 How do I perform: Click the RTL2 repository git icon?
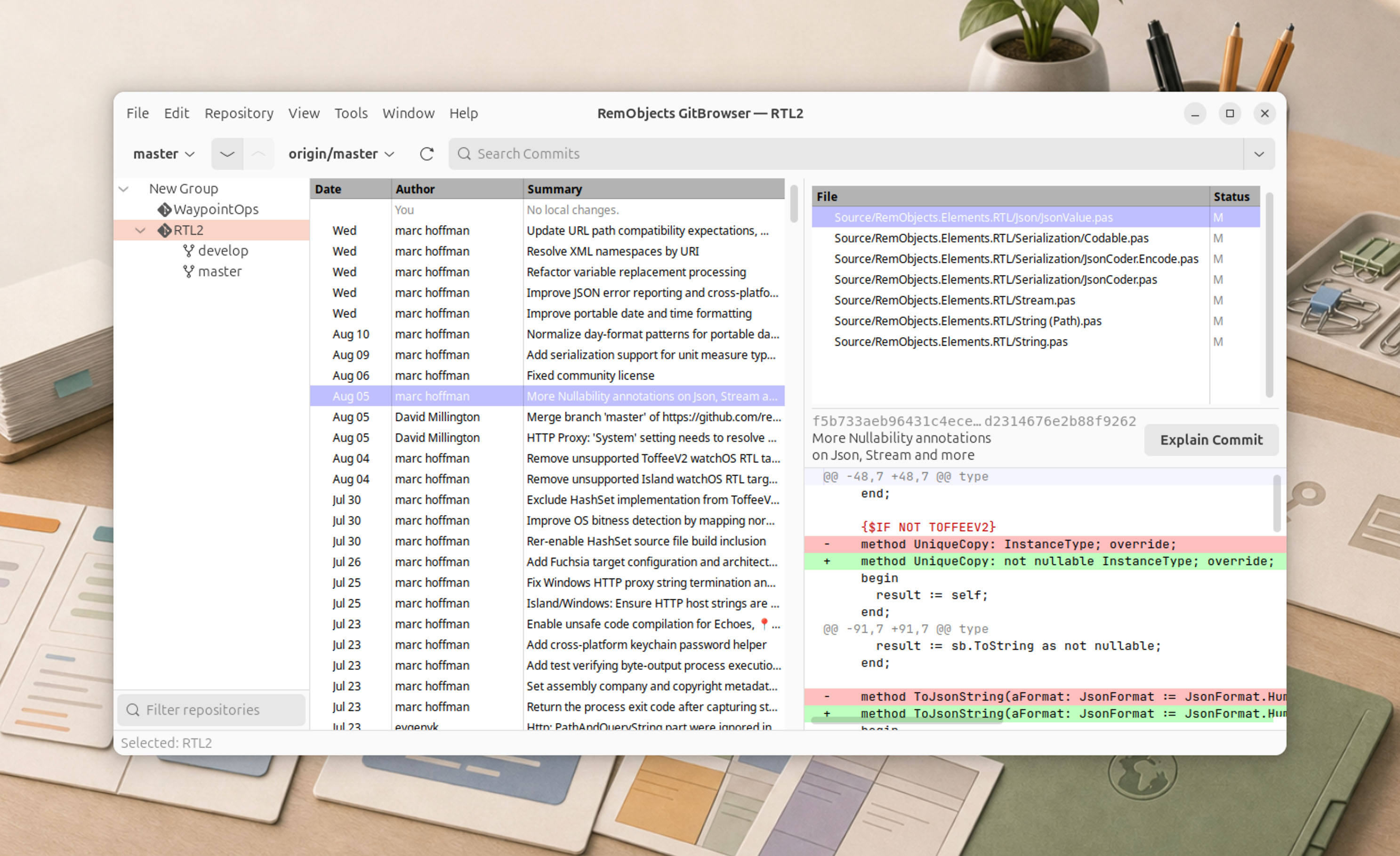(165, 231)
